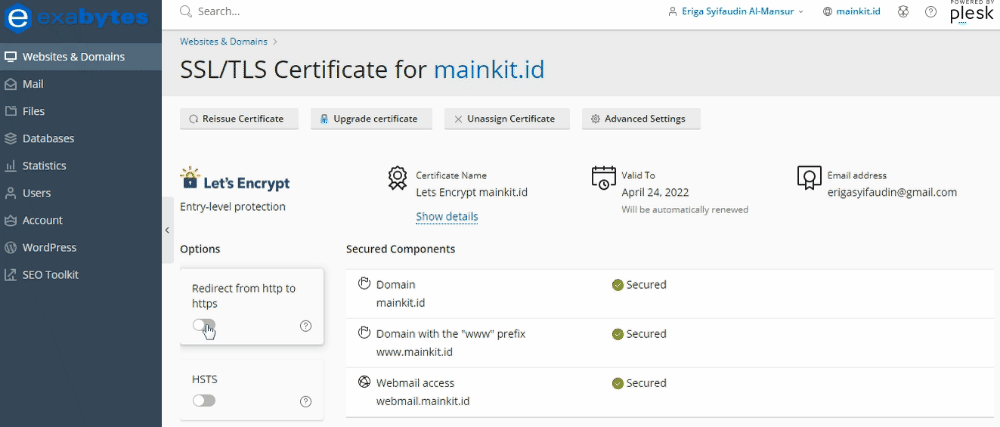
Task: Click the Valid To calendar icon
Action: 603,178
